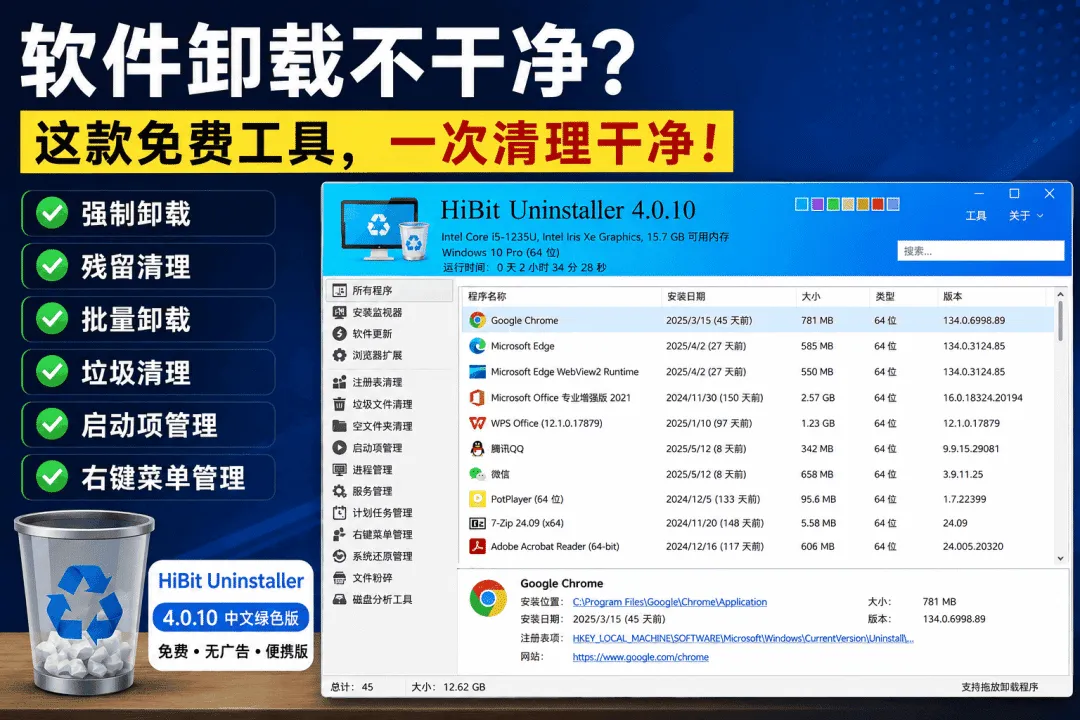This screenshot has height=720, width=1080.
Task: Apply the purple theme color swatch
Action: 817,205
